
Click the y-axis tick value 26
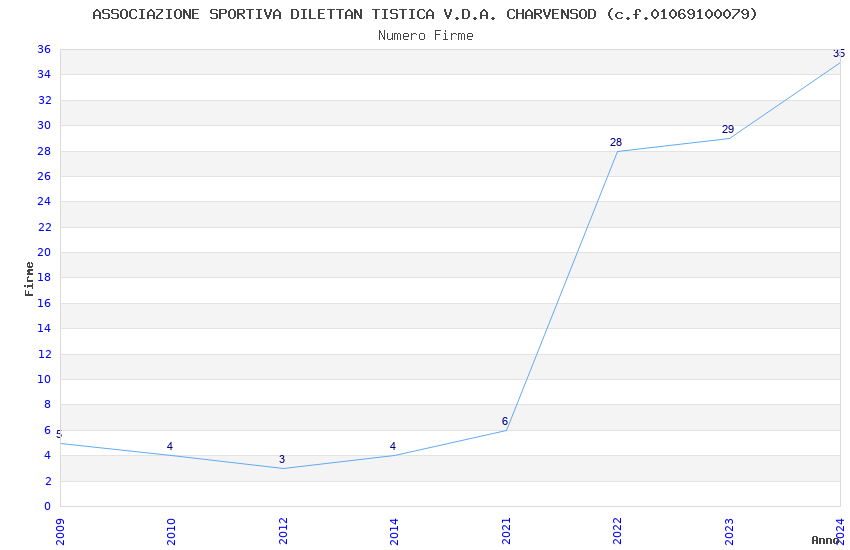click(44, 176)
